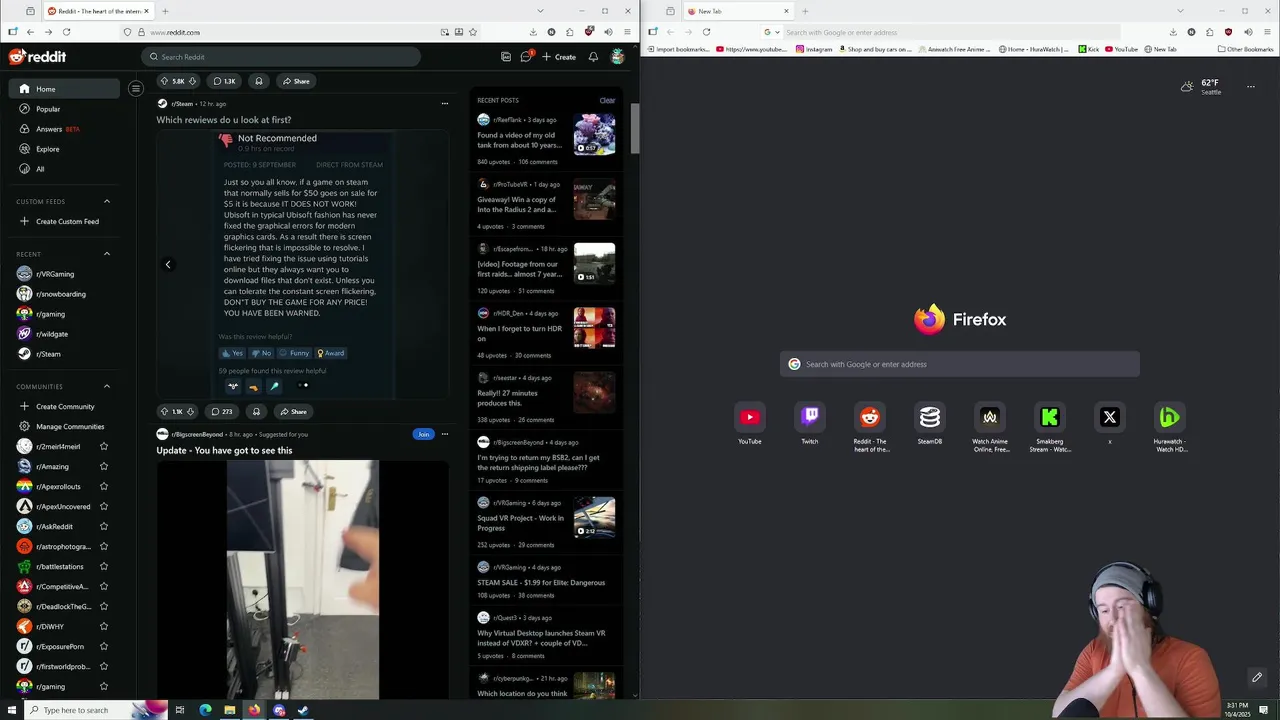Viewport: 1280px width, 720px height.
Task: Open Firefox downloads in Reddit window
Action: click(x=533, y=32)
